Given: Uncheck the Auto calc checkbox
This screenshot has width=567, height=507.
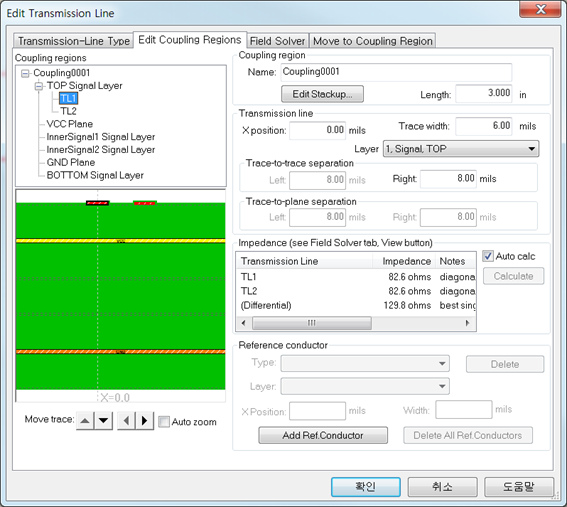Looking at the screenshot, I should click(x=488, y=256).
